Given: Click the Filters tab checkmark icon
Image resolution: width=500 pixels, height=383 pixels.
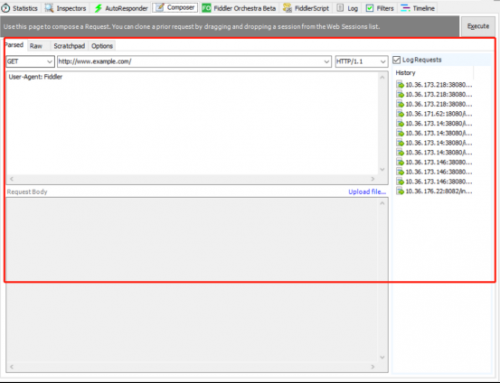Looking at the screenshot, I should tap(370, 8).
